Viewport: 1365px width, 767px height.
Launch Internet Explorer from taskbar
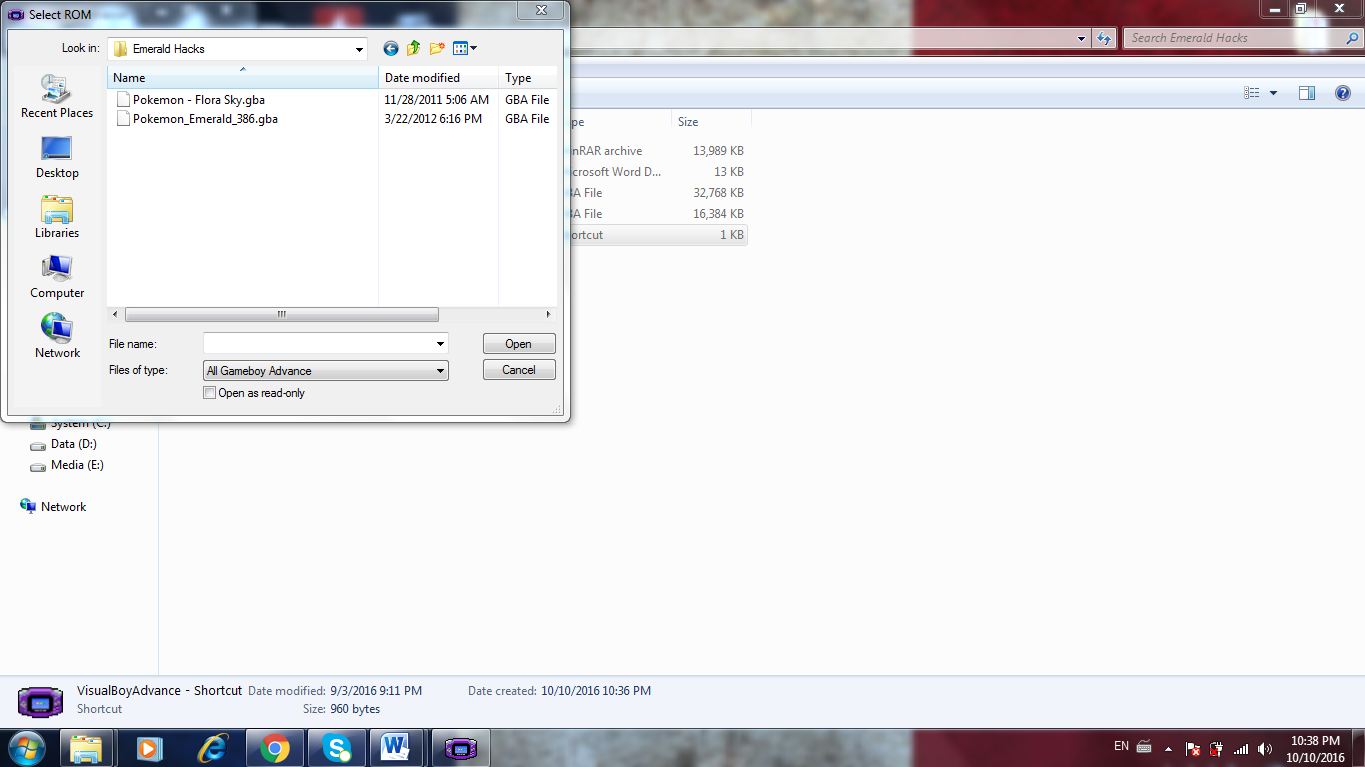pyautogui.click(x=212, y=748)
